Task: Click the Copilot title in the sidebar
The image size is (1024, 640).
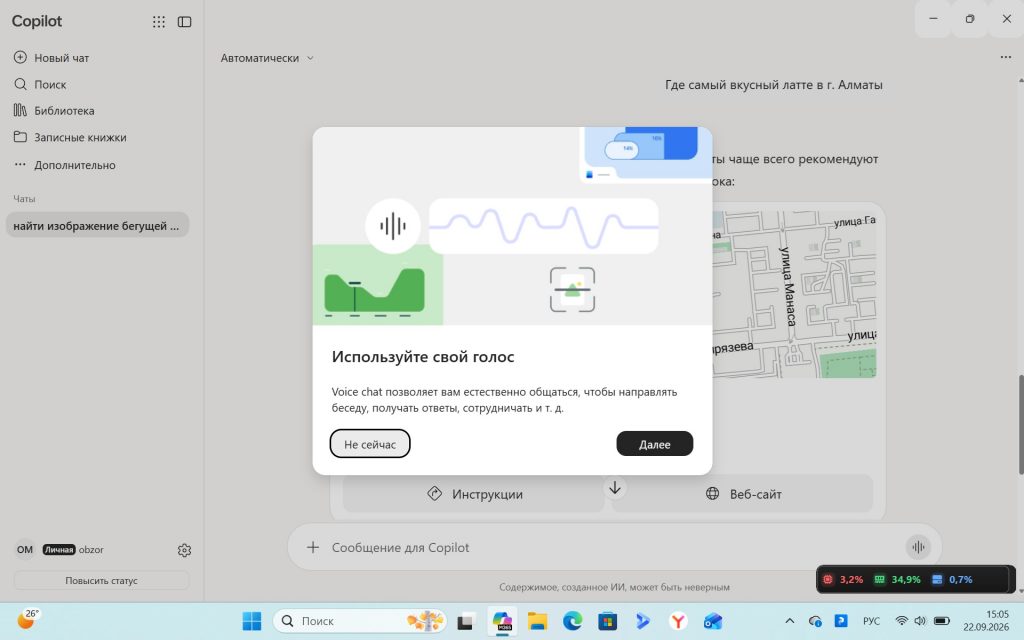Action: coord(37,21)
